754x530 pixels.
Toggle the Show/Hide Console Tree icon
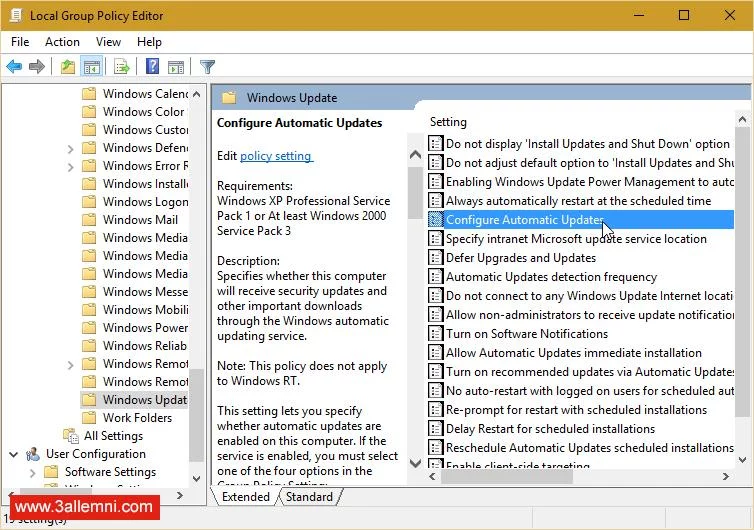92,67
